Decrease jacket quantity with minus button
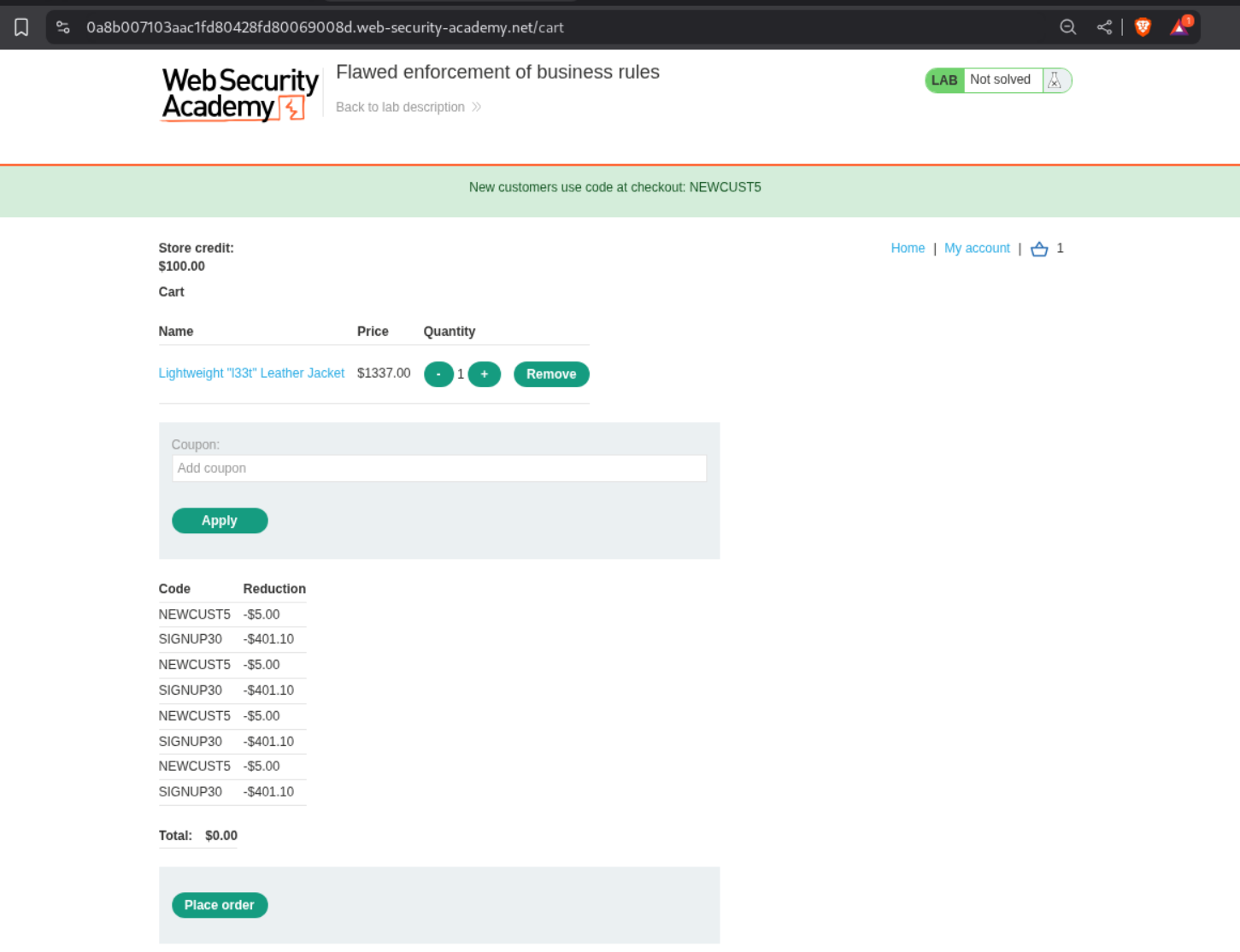The height and width of the screenshot is (952, 1240). tap(438, 374)
